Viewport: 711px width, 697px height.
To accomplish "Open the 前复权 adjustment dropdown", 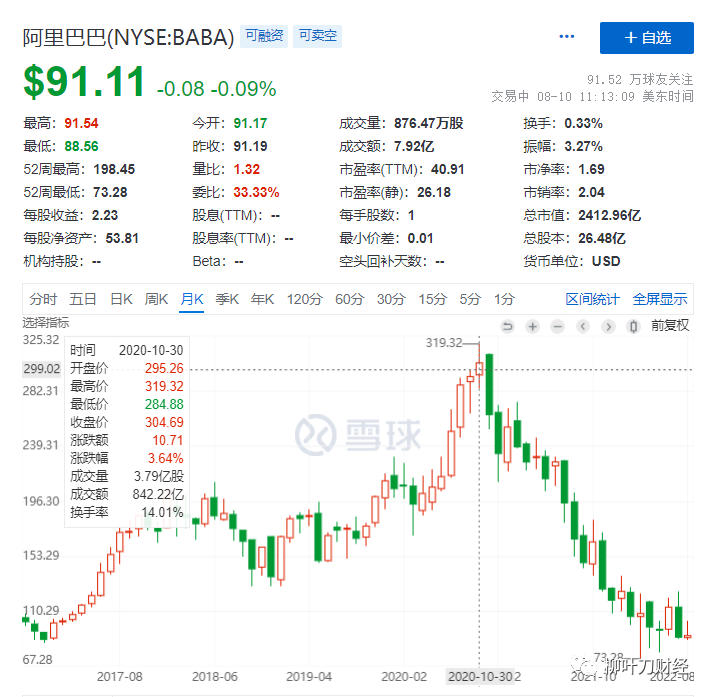I will 670,326.
